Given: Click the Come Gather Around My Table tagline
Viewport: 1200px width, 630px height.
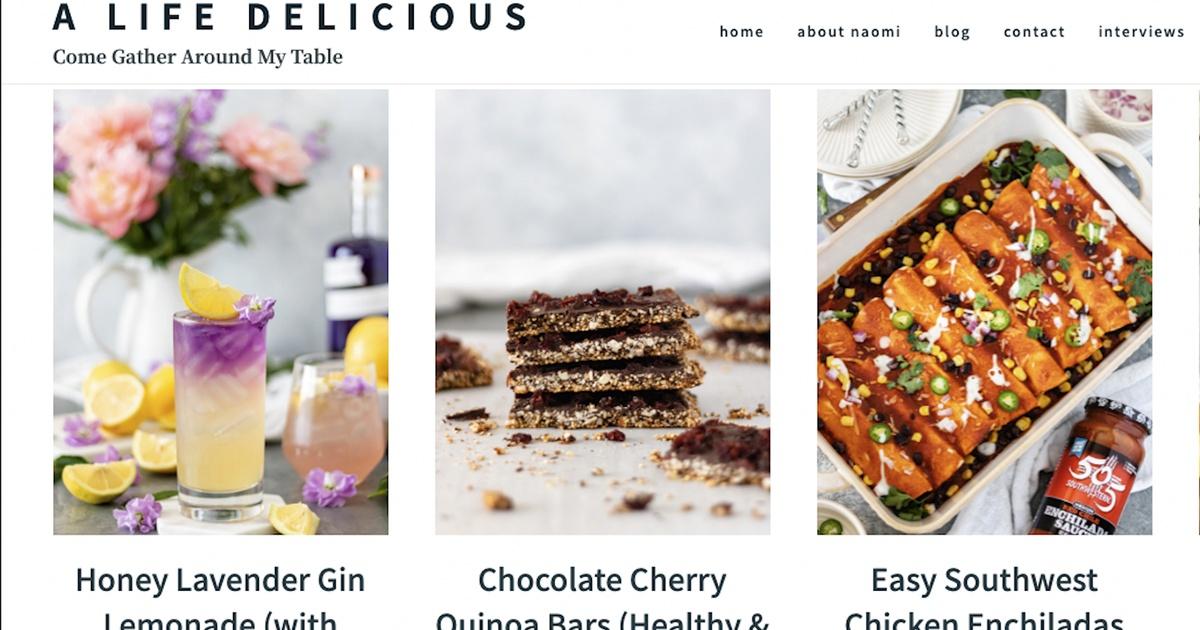Looking at the screenshot, I should pos(198,57).
